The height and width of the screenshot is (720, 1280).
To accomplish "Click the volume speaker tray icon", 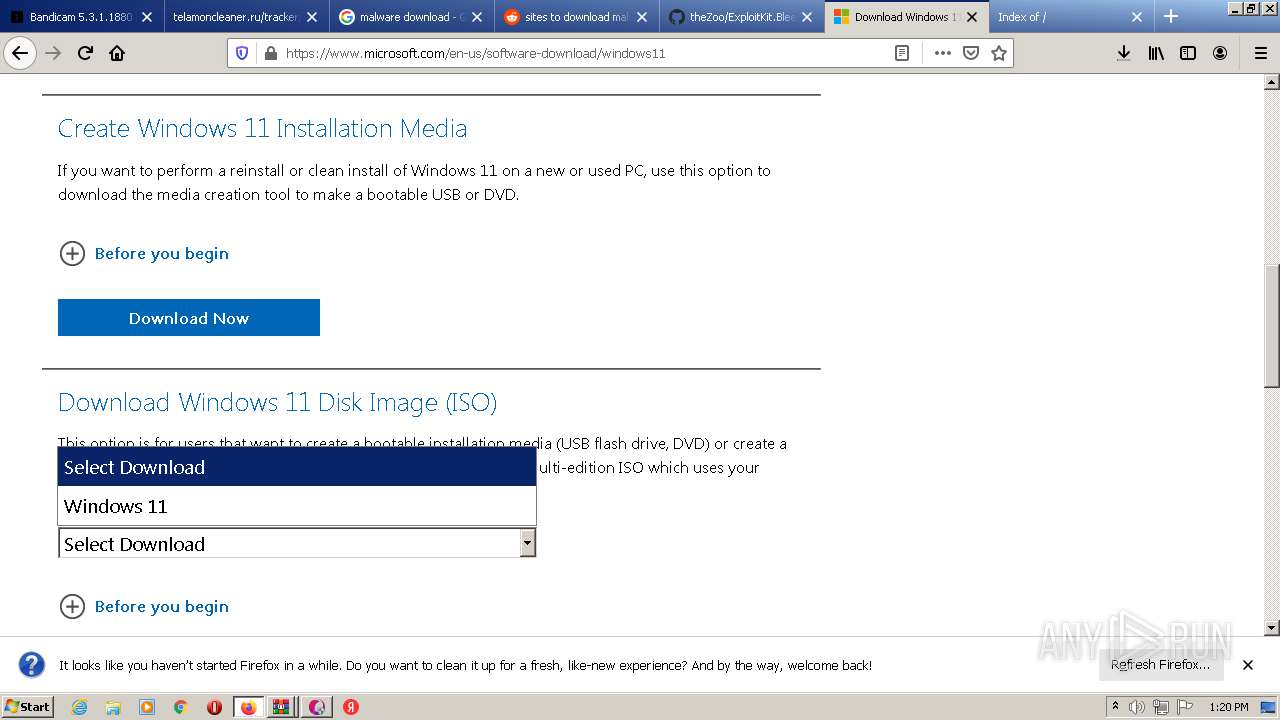I will tap(1137, 707).
